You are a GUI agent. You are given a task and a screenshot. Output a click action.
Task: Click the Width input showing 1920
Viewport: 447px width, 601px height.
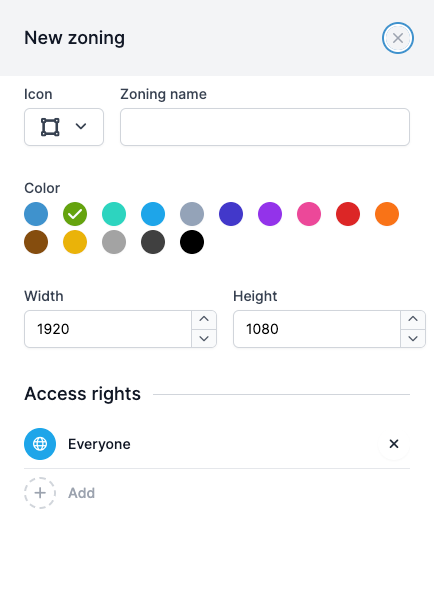[x=108, y=329]
